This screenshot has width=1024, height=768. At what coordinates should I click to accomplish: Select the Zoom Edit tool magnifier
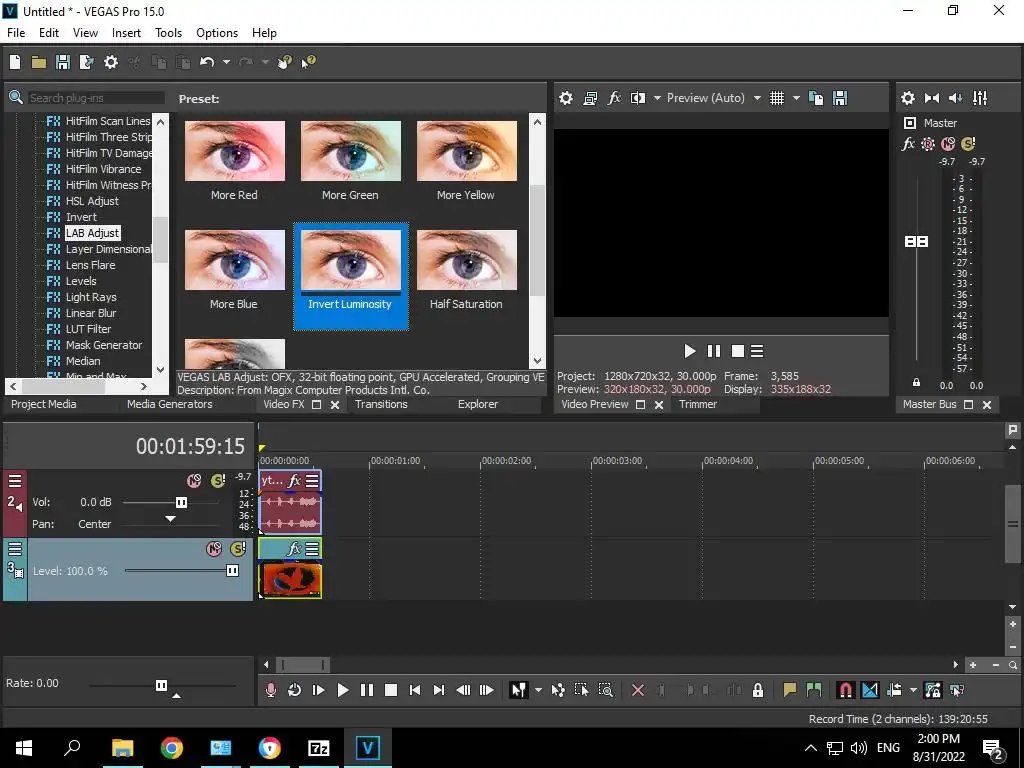coord(605,690)
